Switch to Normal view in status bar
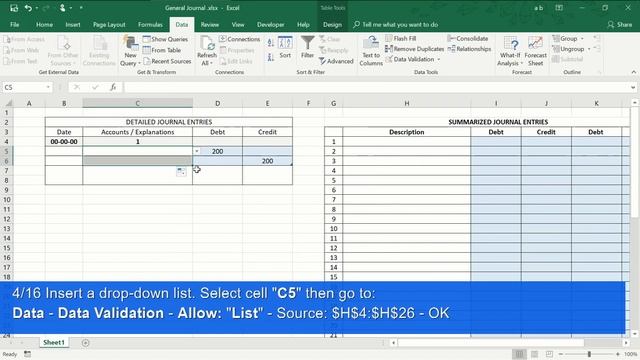The image size is (640, 360). [x=519, y=354]
